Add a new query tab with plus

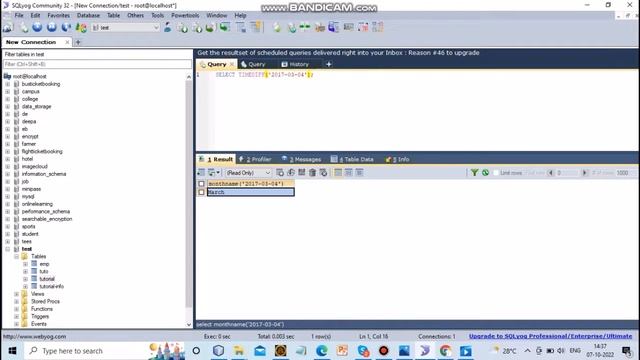click(x=329, y=64)
